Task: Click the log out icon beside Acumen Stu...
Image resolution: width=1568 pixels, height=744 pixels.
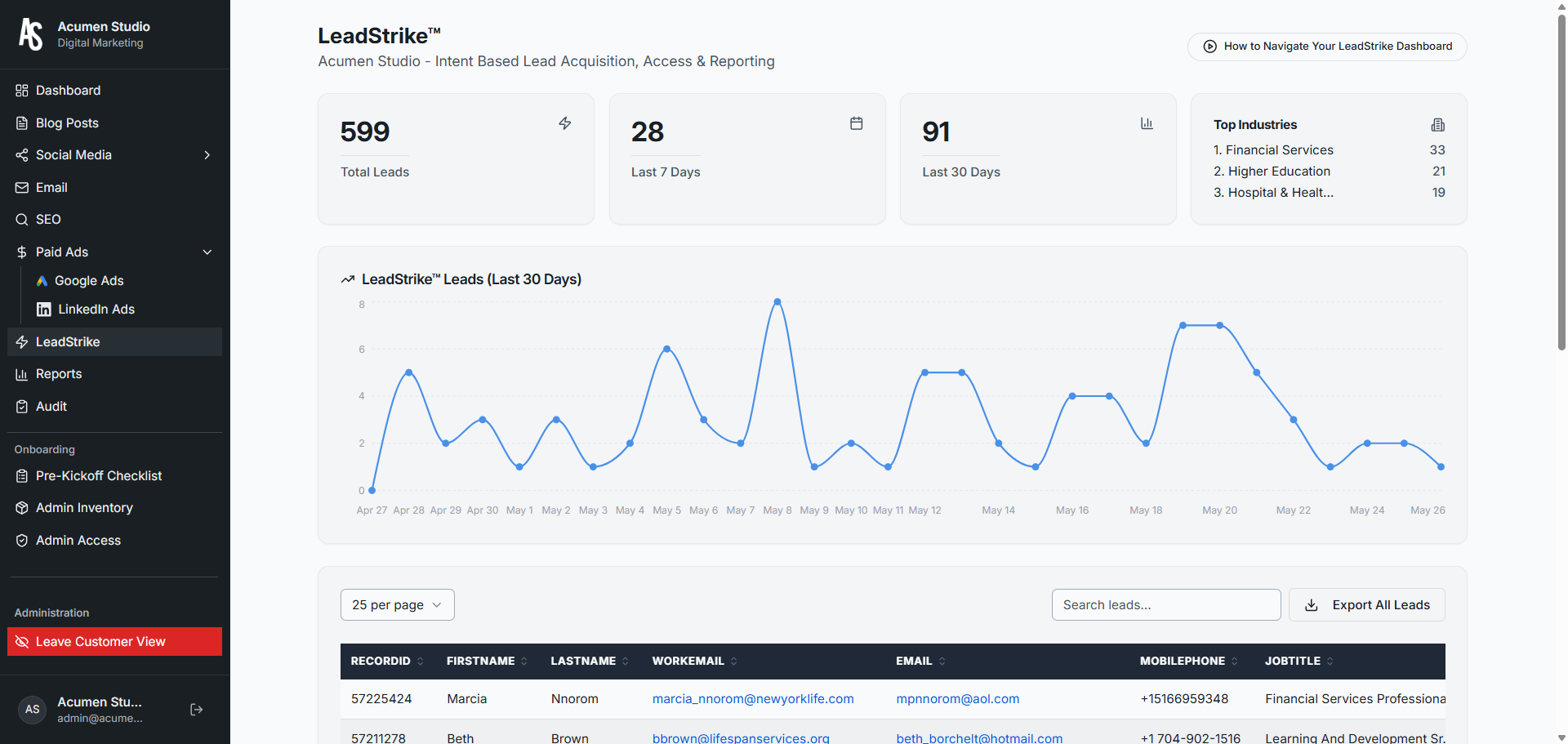Action: (197, 710)
